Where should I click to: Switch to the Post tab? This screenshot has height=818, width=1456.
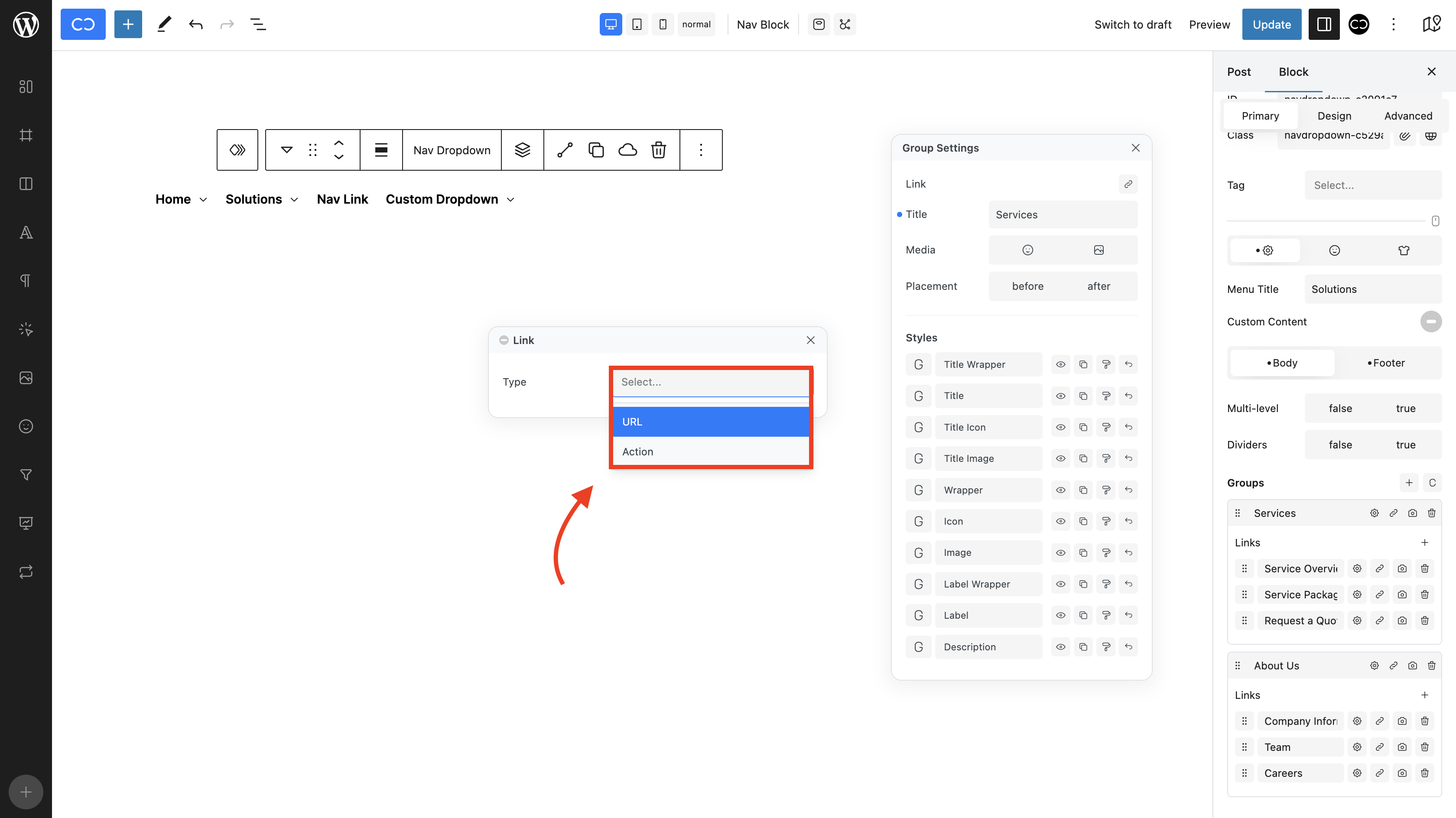[x=1238, y=72]
